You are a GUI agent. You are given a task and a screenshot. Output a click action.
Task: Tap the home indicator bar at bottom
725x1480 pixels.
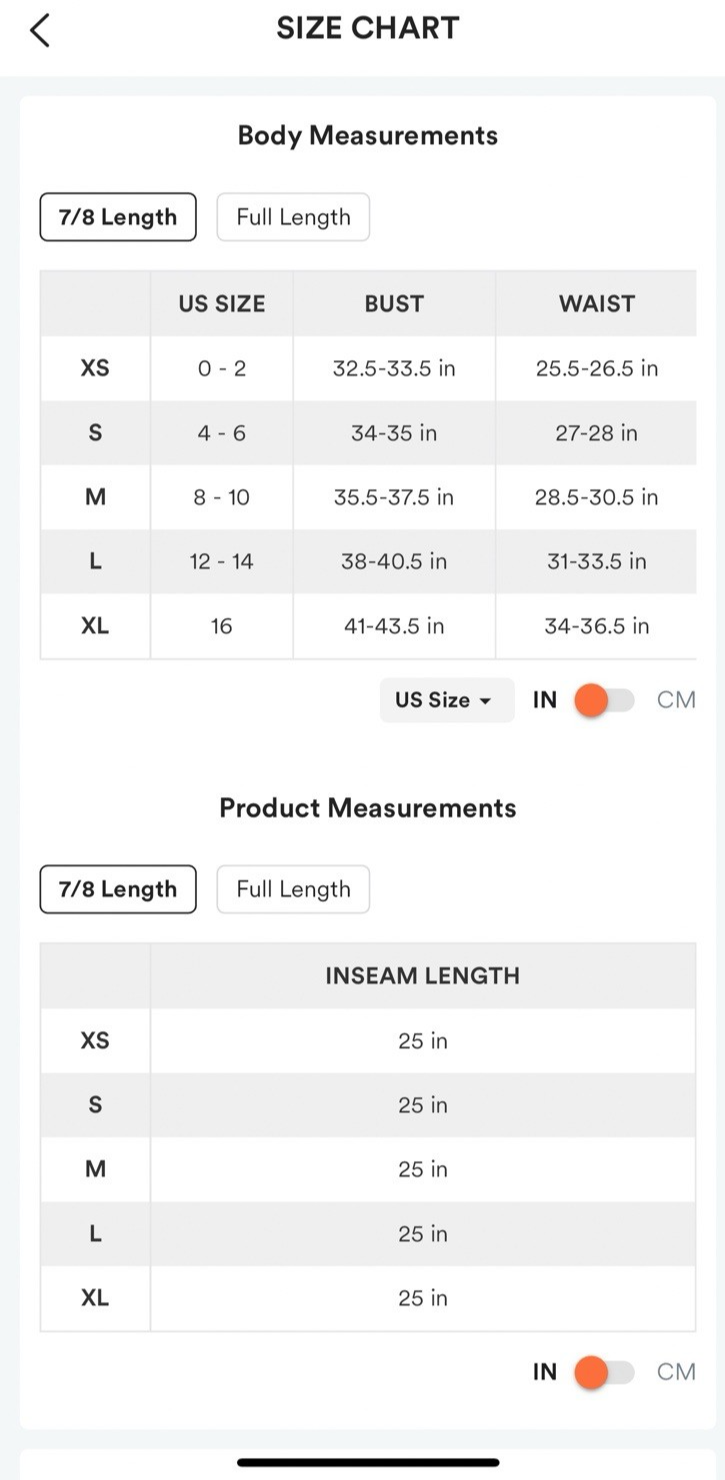[x=368, y=1462]
